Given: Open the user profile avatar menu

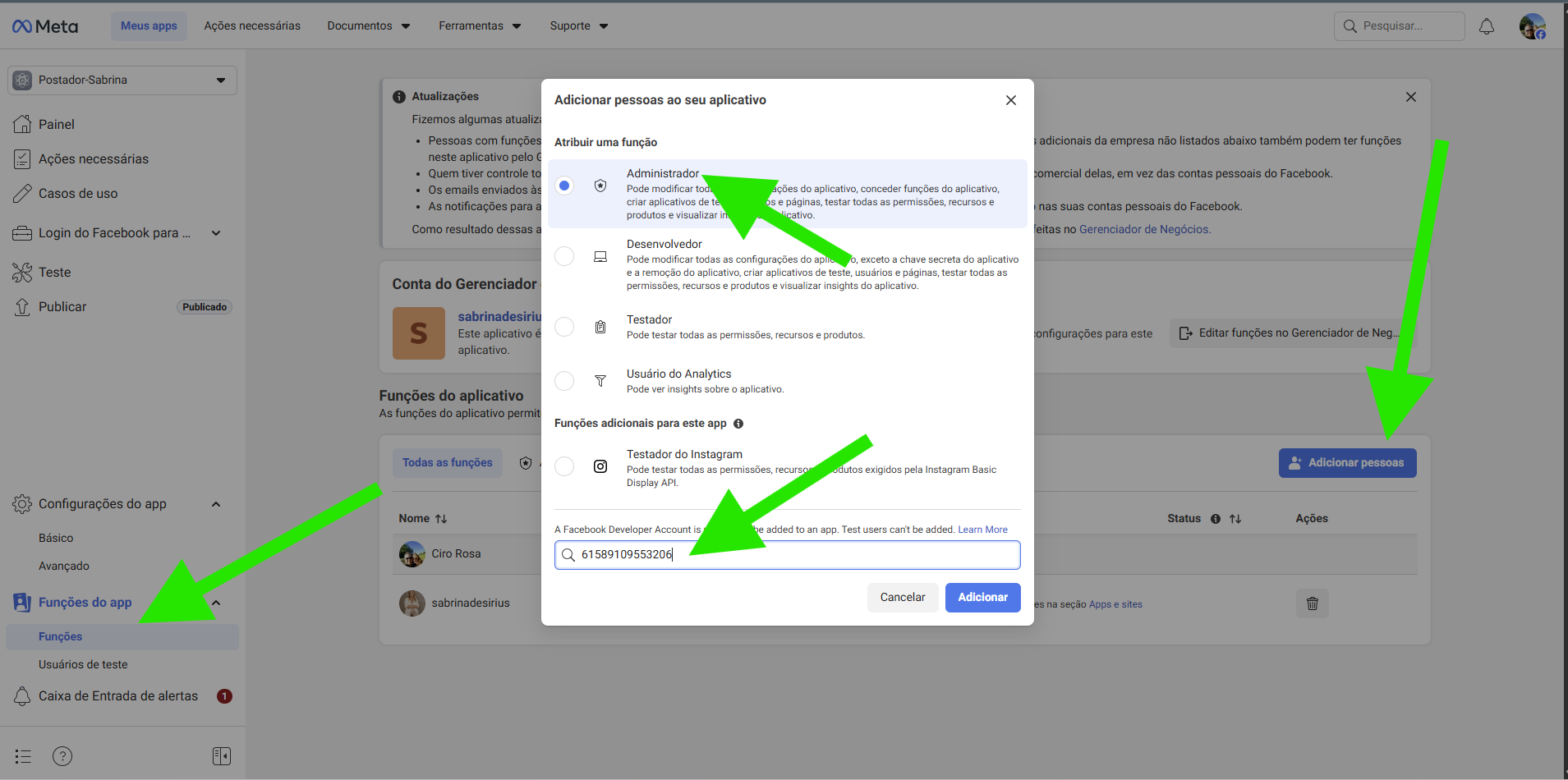Looking at the screenshot, I should pyautogui.click(x=1532, y=26).
